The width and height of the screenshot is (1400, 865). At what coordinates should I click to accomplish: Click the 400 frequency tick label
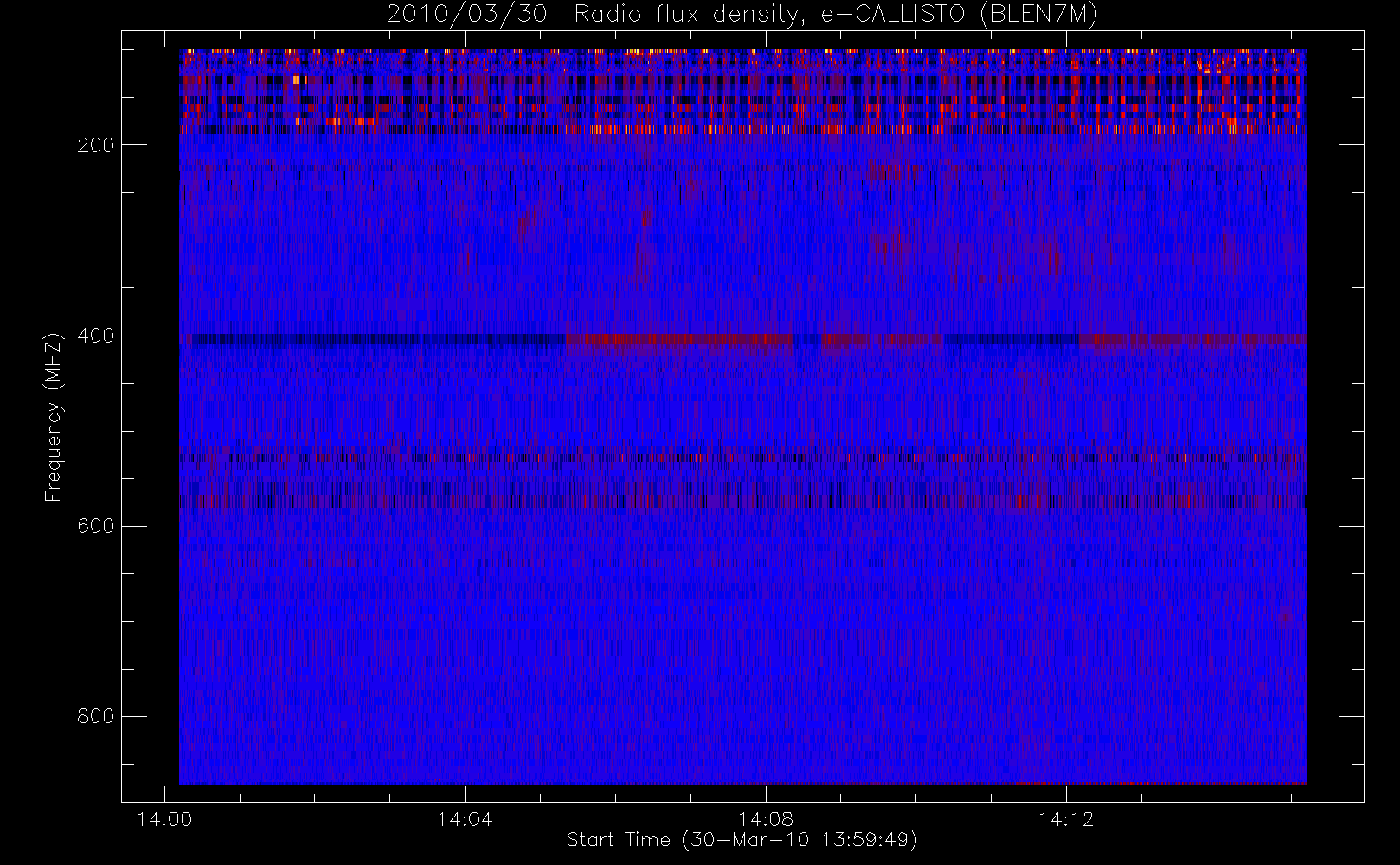tap(96, 336)
